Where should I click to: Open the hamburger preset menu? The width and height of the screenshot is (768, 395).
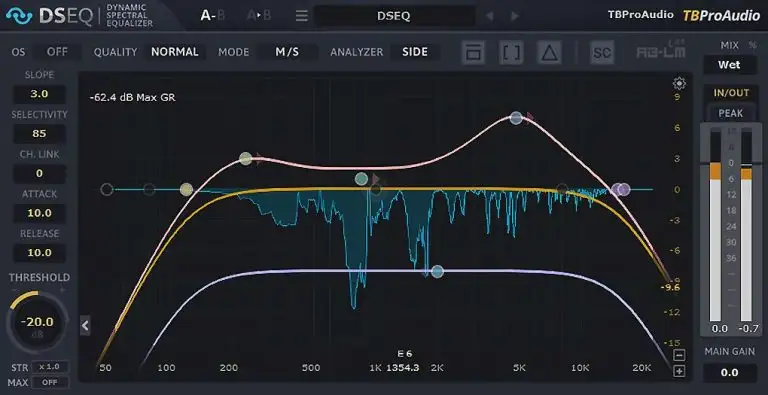click(x=302, y=16)
